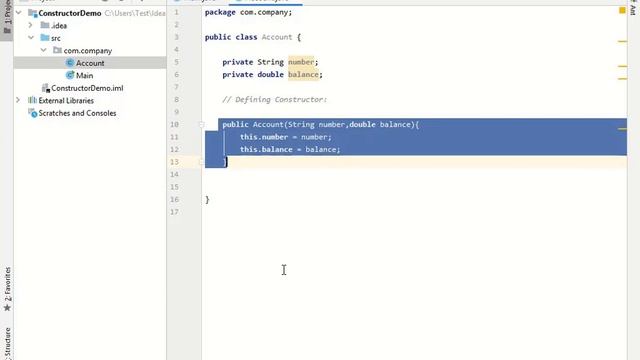Collapse the ConstructorDemo project root
Screen dimensions: 640x360
click(x=19, y=13)
